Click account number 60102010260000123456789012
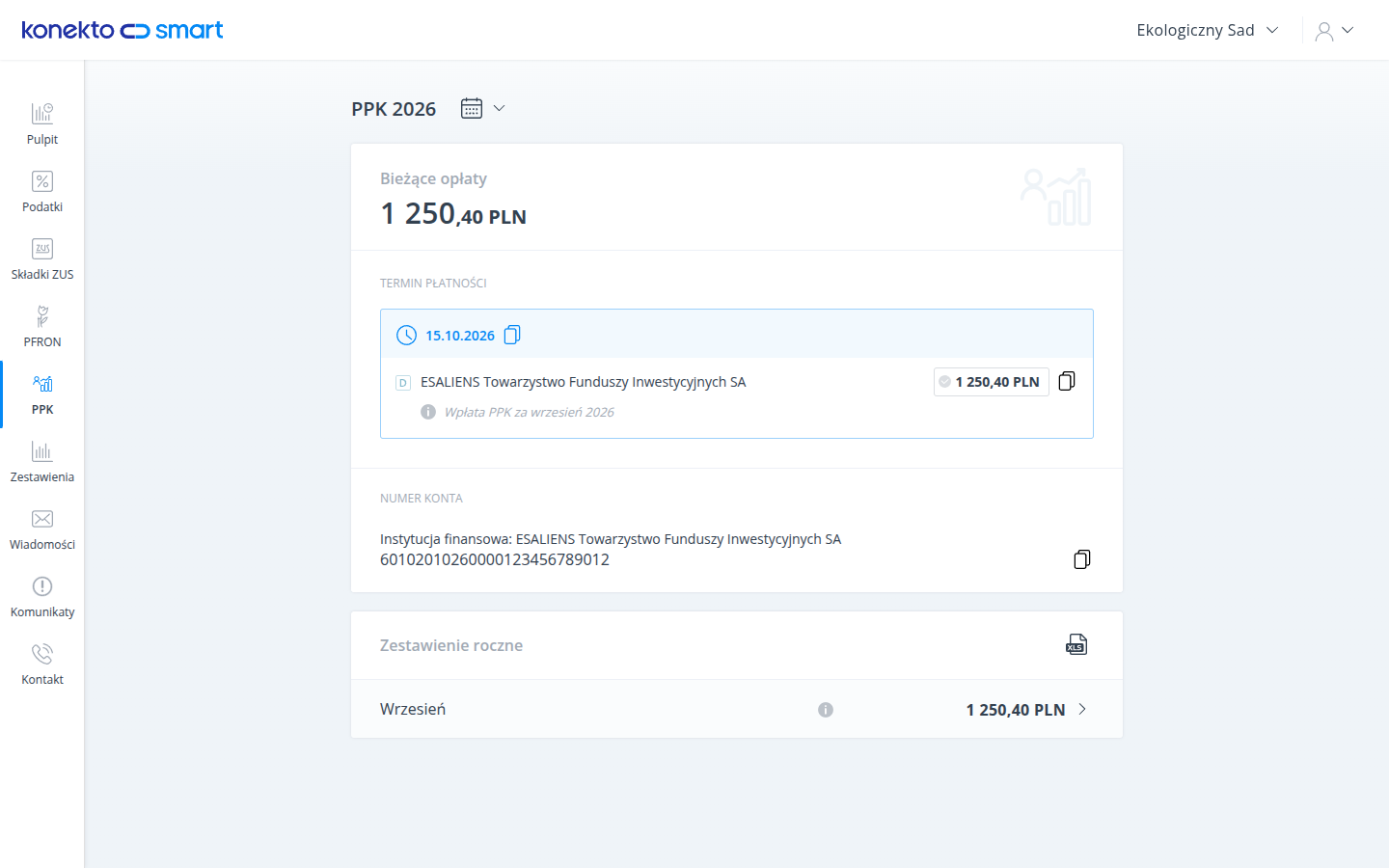 [495, 559]
